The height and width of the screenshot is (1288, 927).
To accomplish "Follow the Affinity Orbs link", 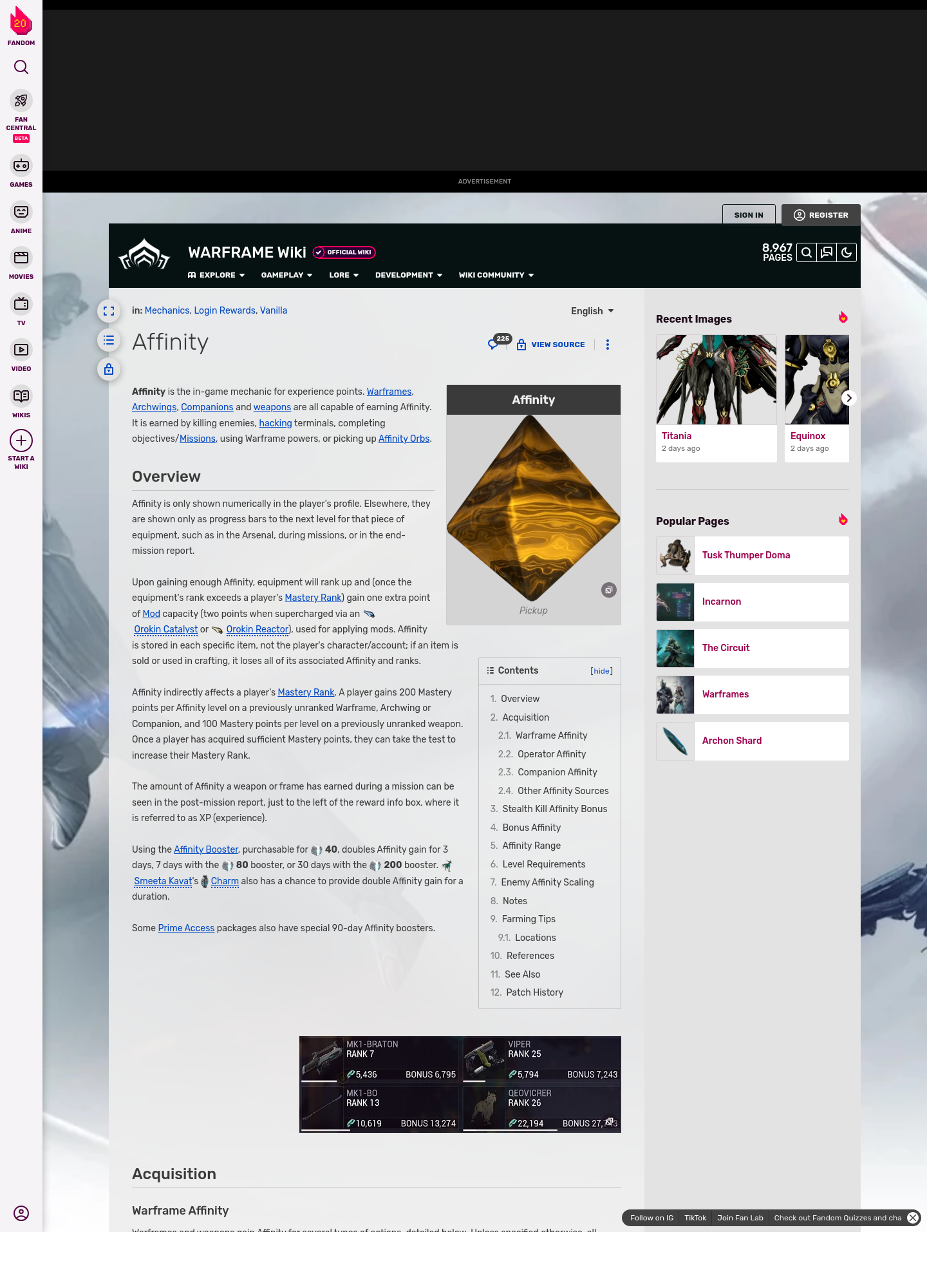I will (404, 439).
